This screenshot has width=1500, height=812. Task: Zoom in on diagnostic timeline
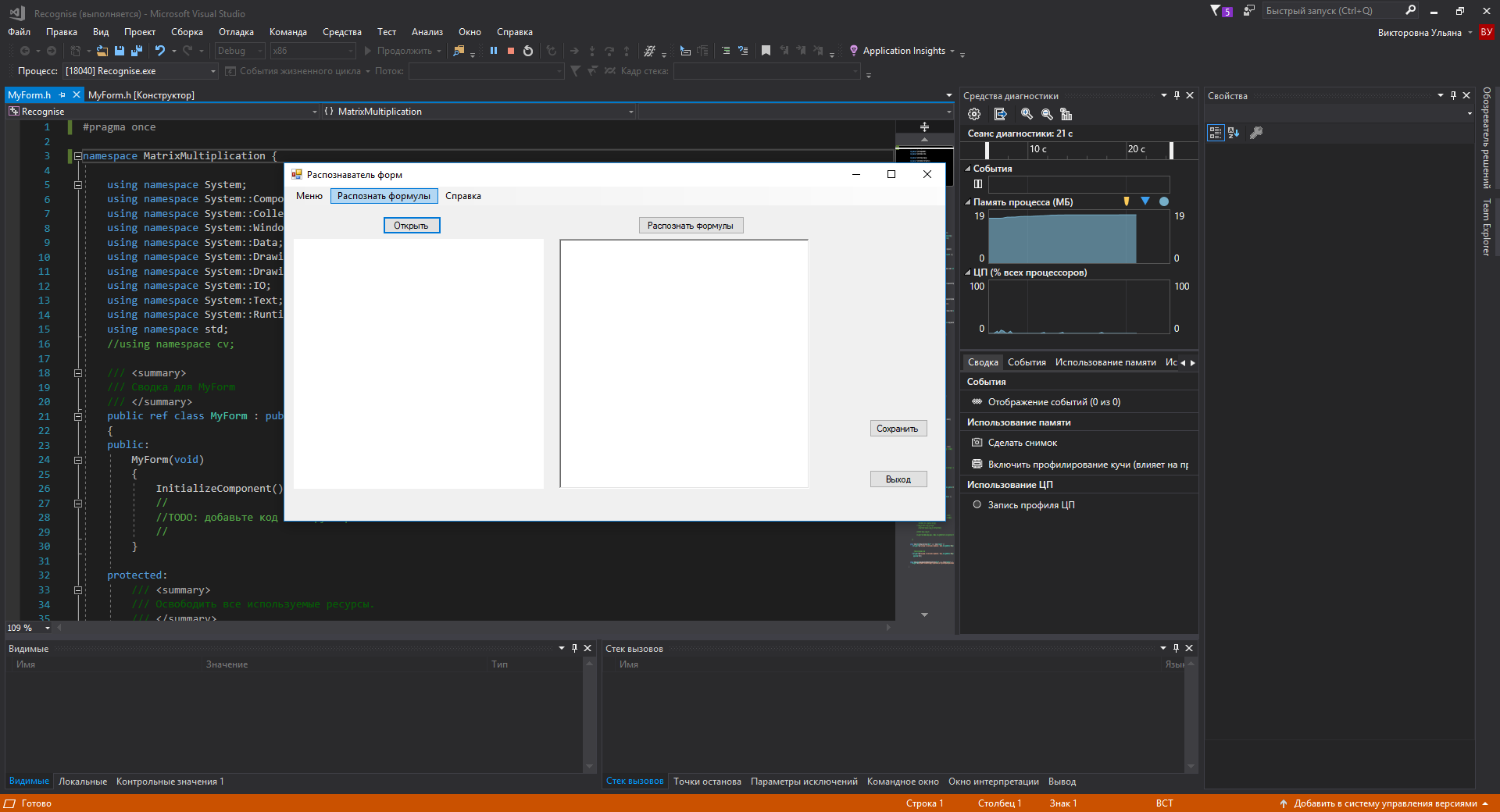[x=1027, y=114]
